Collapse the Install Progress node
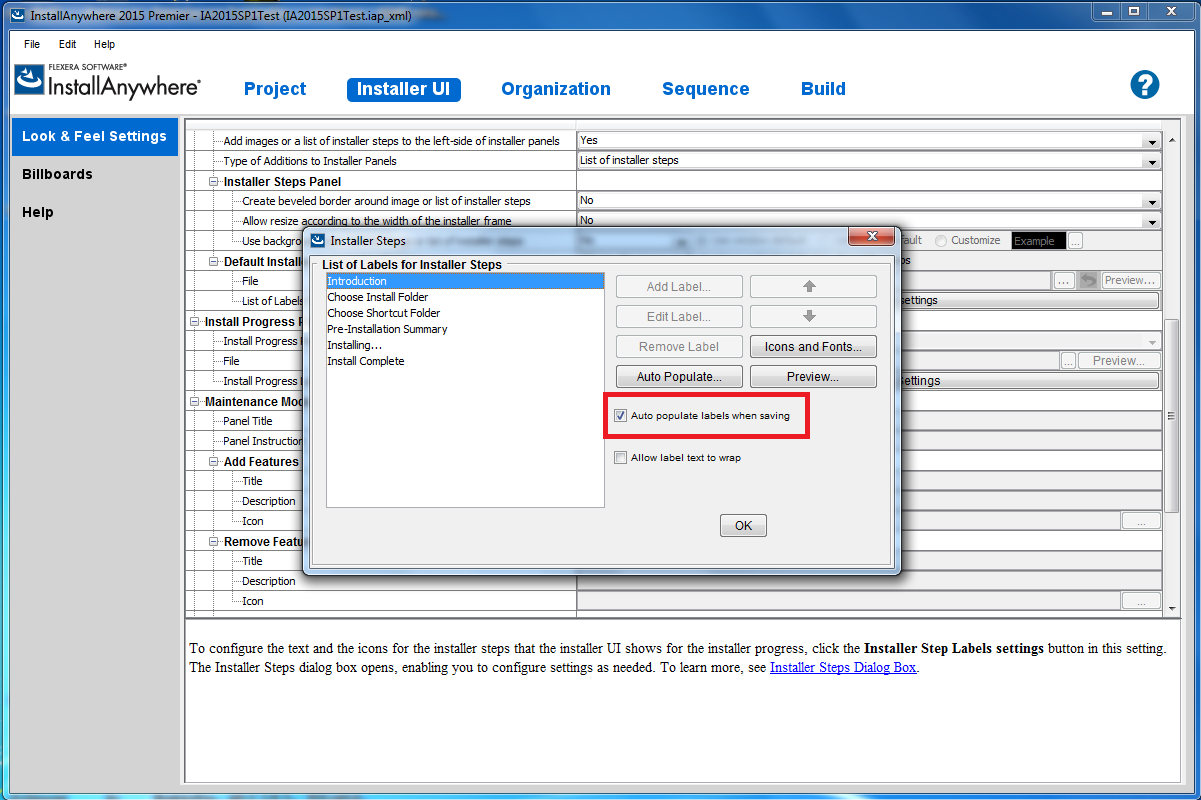 coord(195,321)
